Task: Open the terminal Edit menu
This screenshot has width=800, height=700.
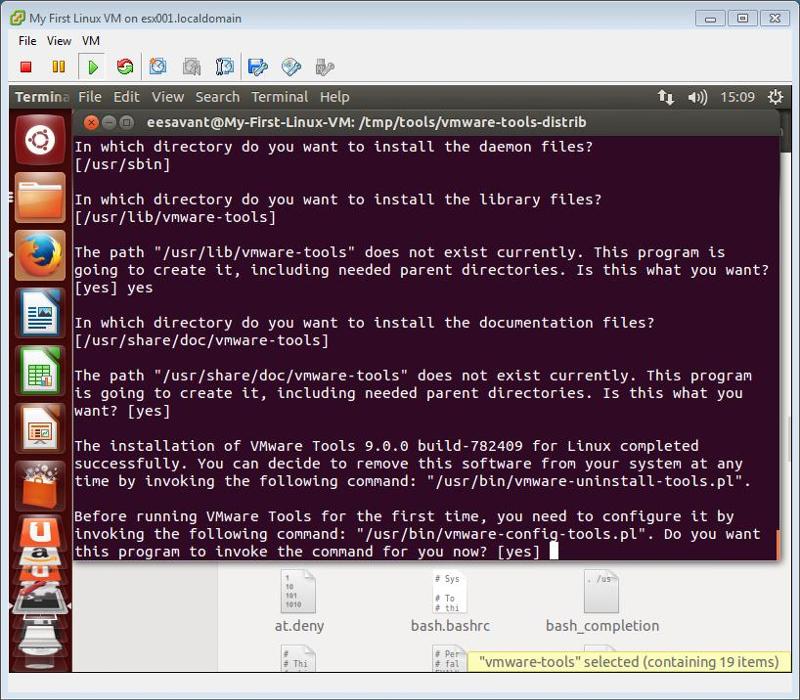Action: coord(126,97)
